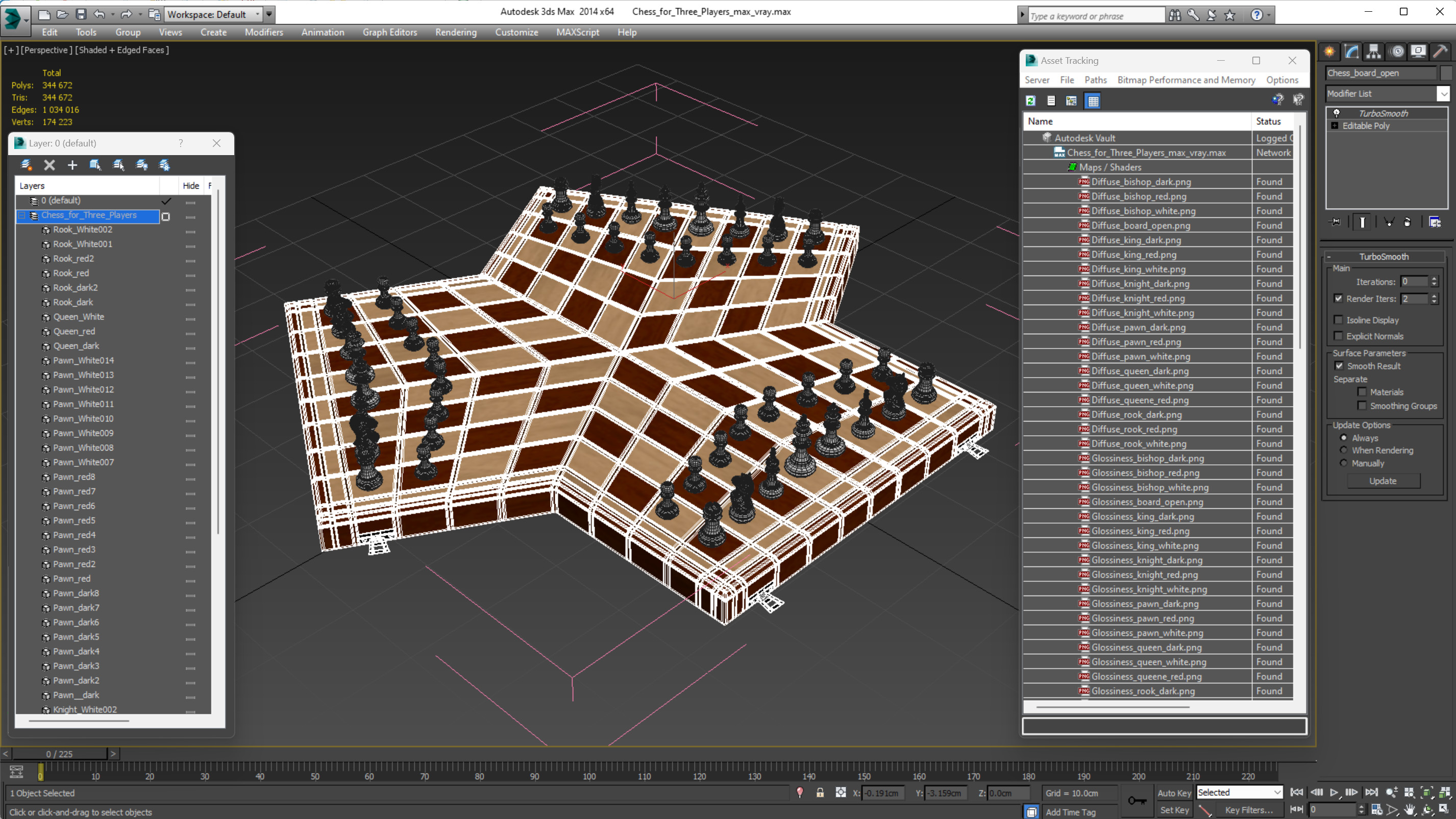The width and height of the screenshot is (1456, 819).
Task: Switch Asset Tracking to table view
Action: tap(1093, 101)
